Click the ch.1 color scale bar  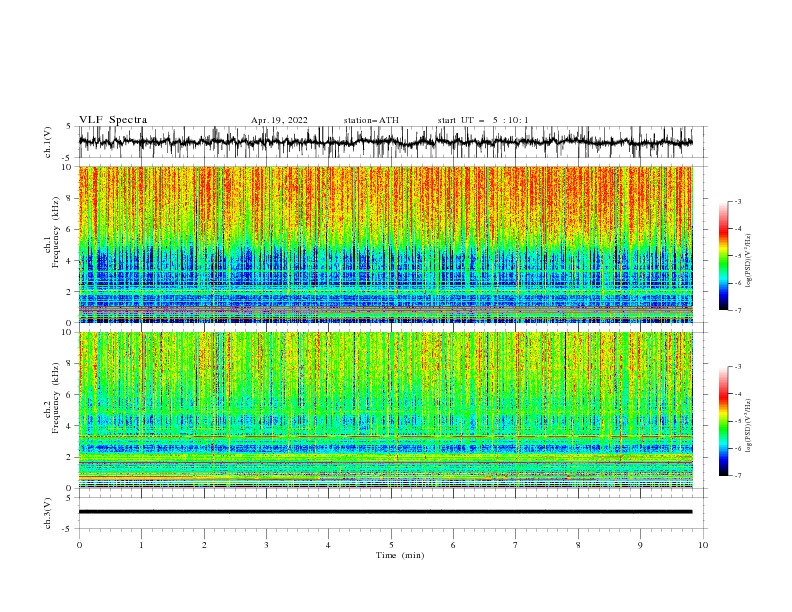723,256
